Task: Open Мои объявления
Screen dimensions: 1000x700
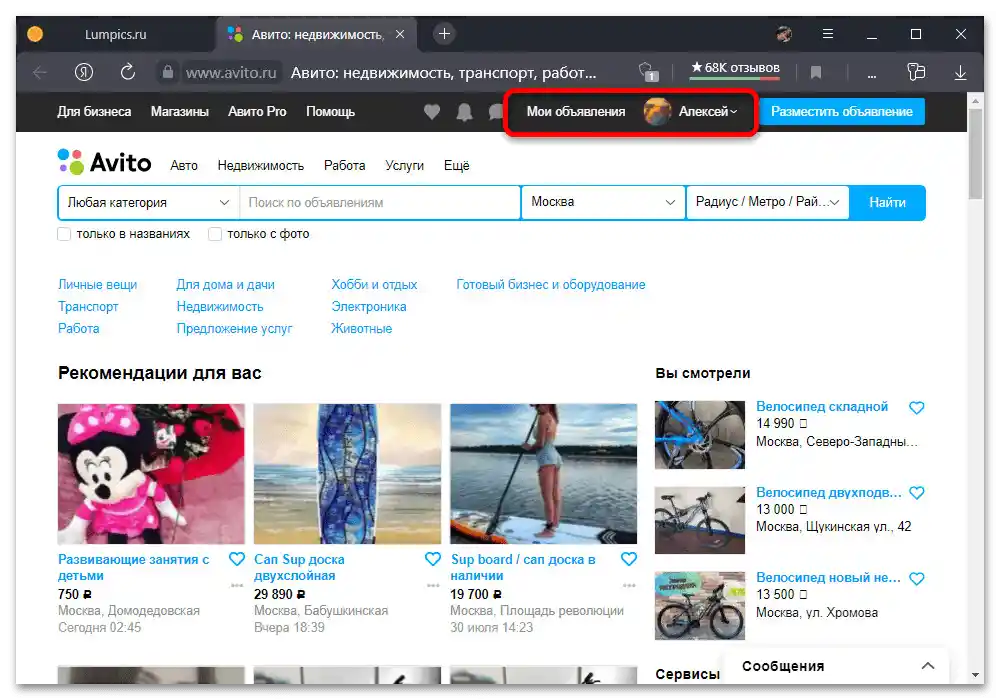Action: tap(575, 112)
